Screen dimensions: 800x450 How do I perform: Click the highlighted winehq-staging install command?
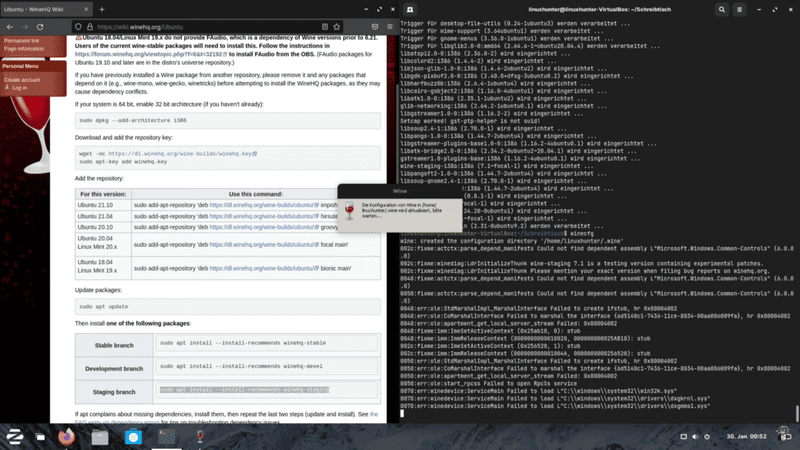pos(244,390)
